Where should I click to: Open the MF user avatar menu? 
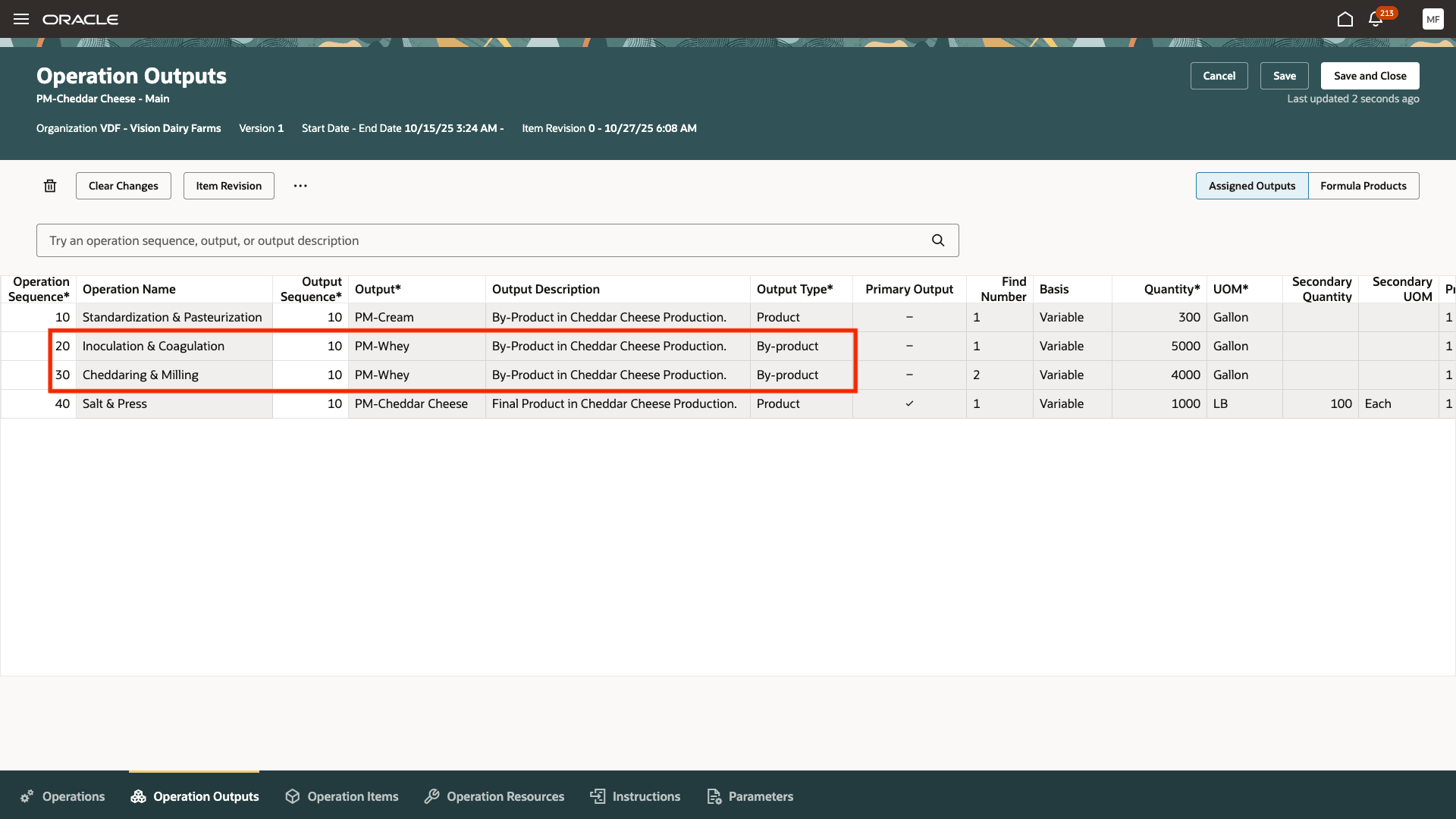pyautogui.click(x=1432, y=19)
